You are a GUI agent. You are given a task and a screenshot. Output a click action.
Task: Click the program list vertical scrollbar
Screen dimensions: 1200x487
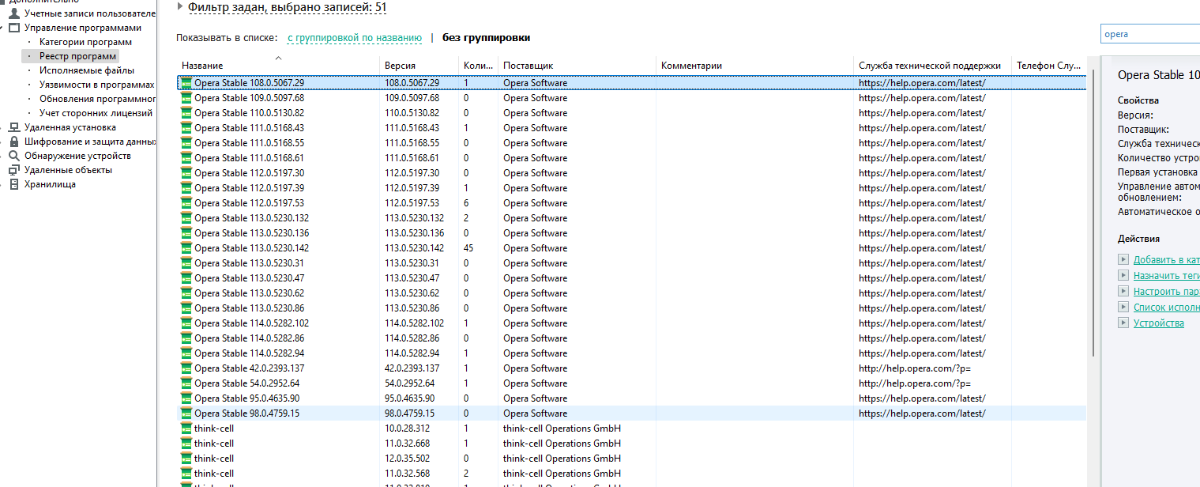click(1094, 215)
